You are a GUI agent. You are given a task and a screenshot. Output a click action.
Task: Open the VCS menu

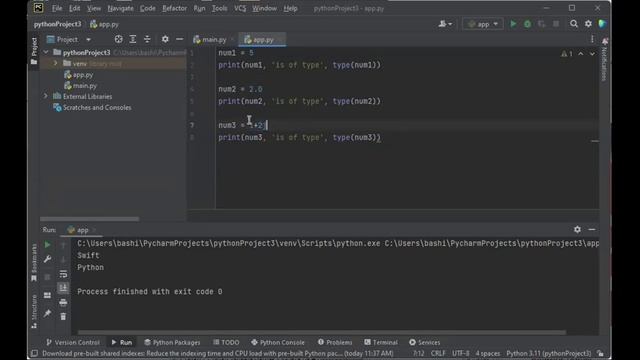point(240,8)
